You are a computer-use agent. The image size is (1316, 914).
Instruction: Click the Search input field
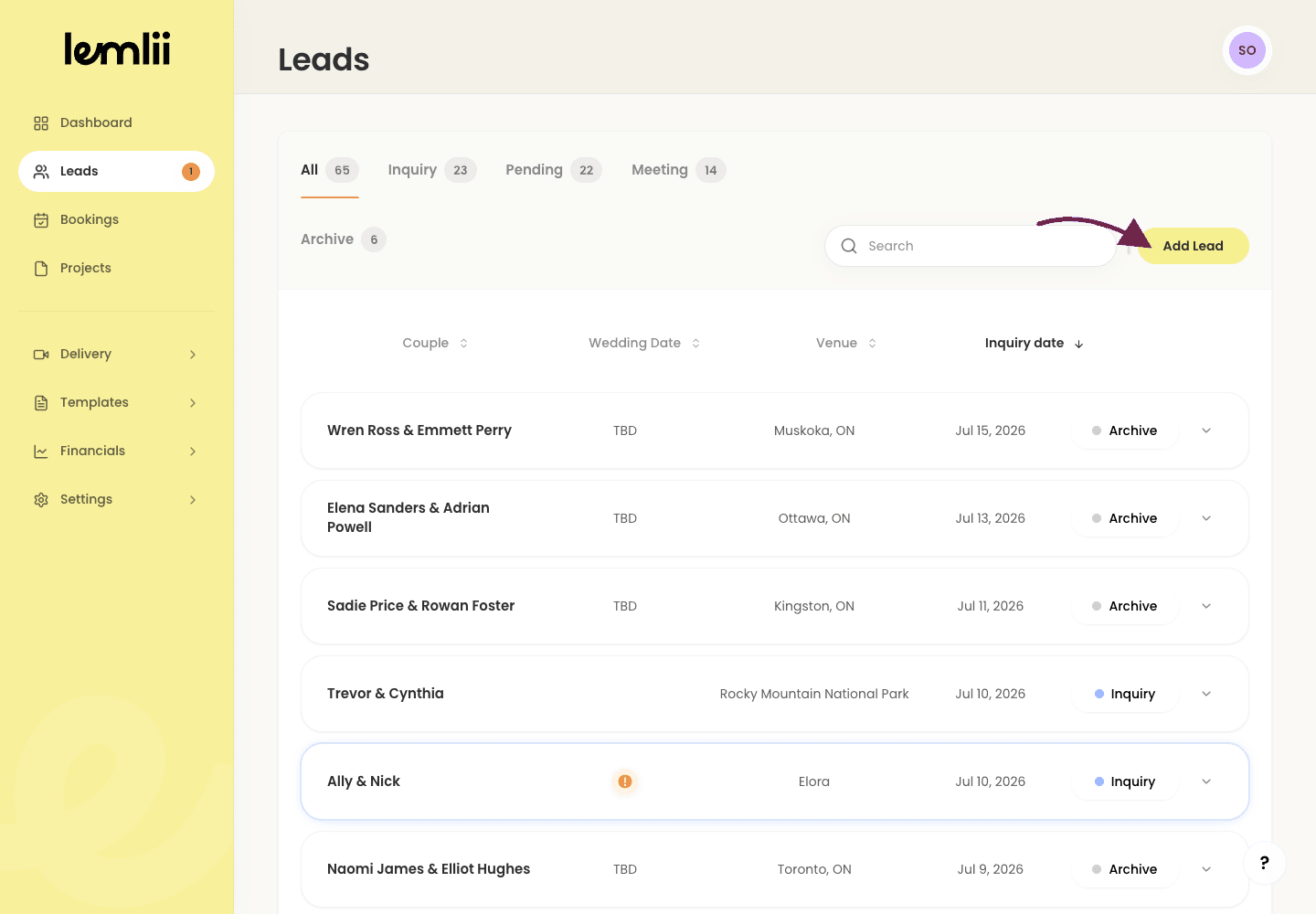coord(971,246)
